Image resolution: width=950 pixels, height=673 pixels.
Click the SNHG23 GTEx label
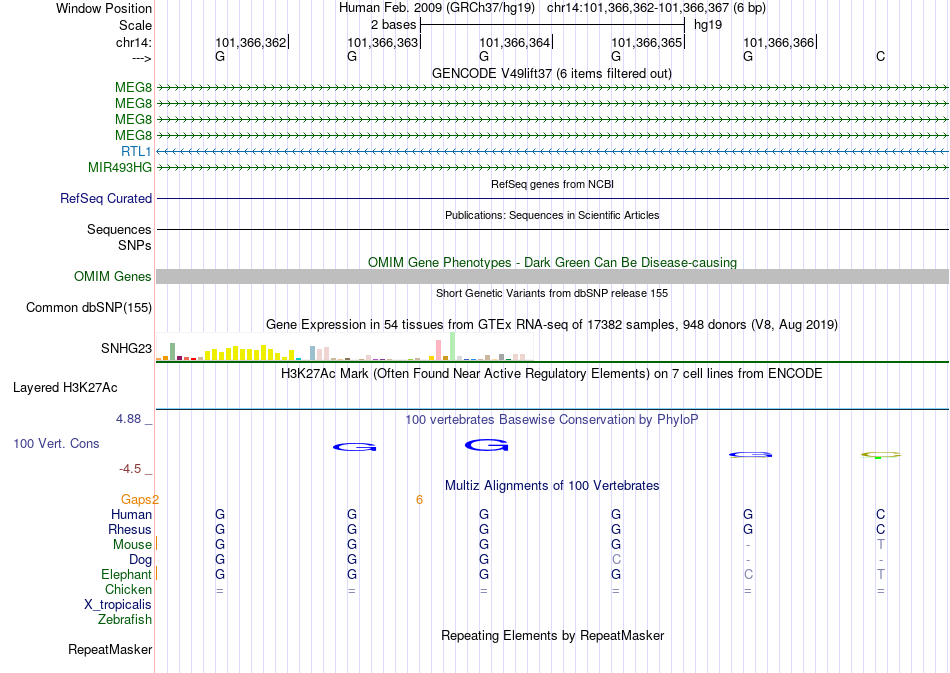126,348
